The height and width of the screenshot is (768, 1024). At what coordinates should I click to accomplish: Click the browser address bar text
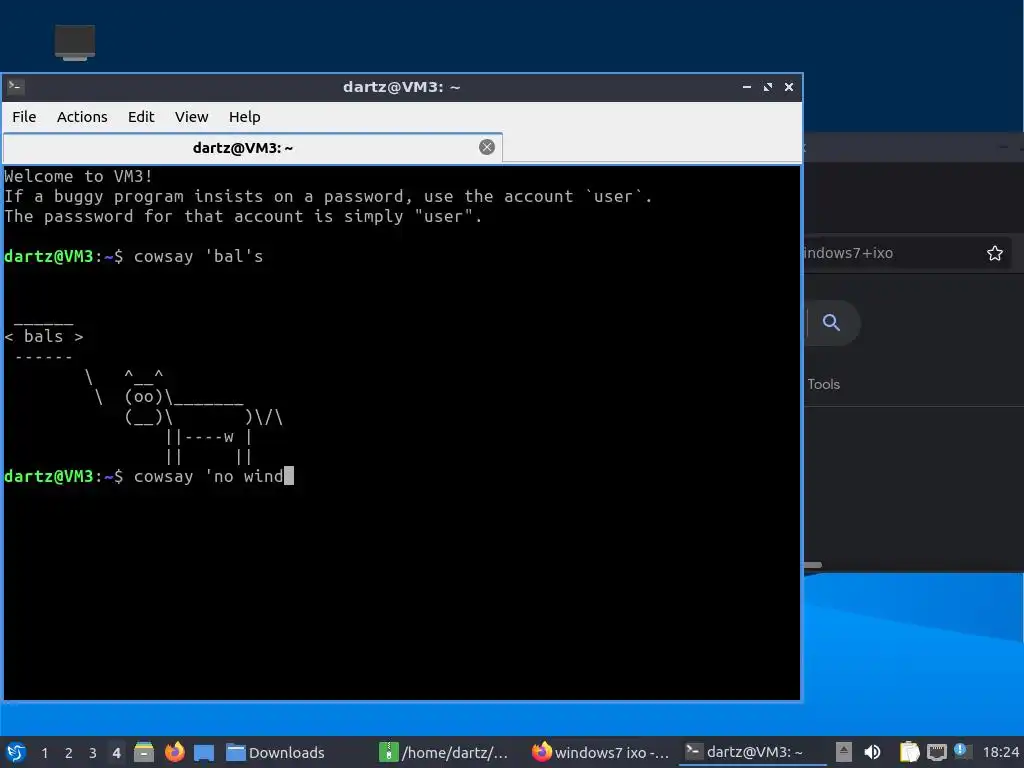pos(848,253)
